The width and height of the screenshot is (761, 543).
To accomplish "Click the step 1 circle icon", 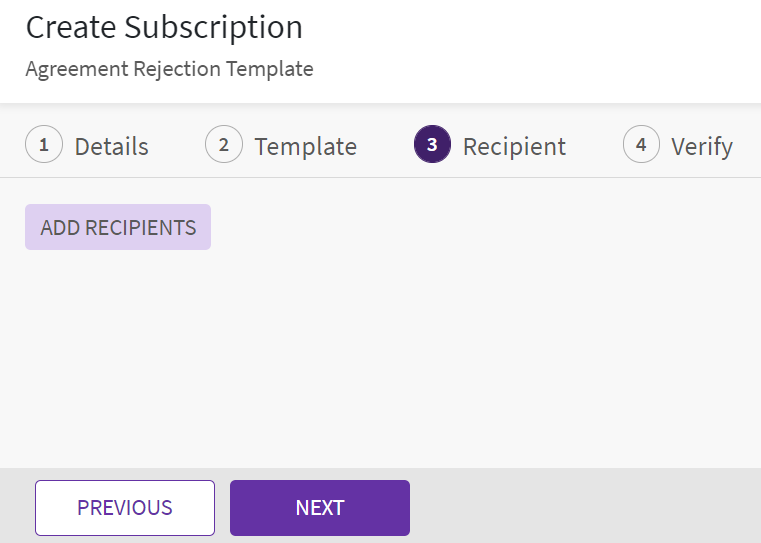I will pos(43,145).
